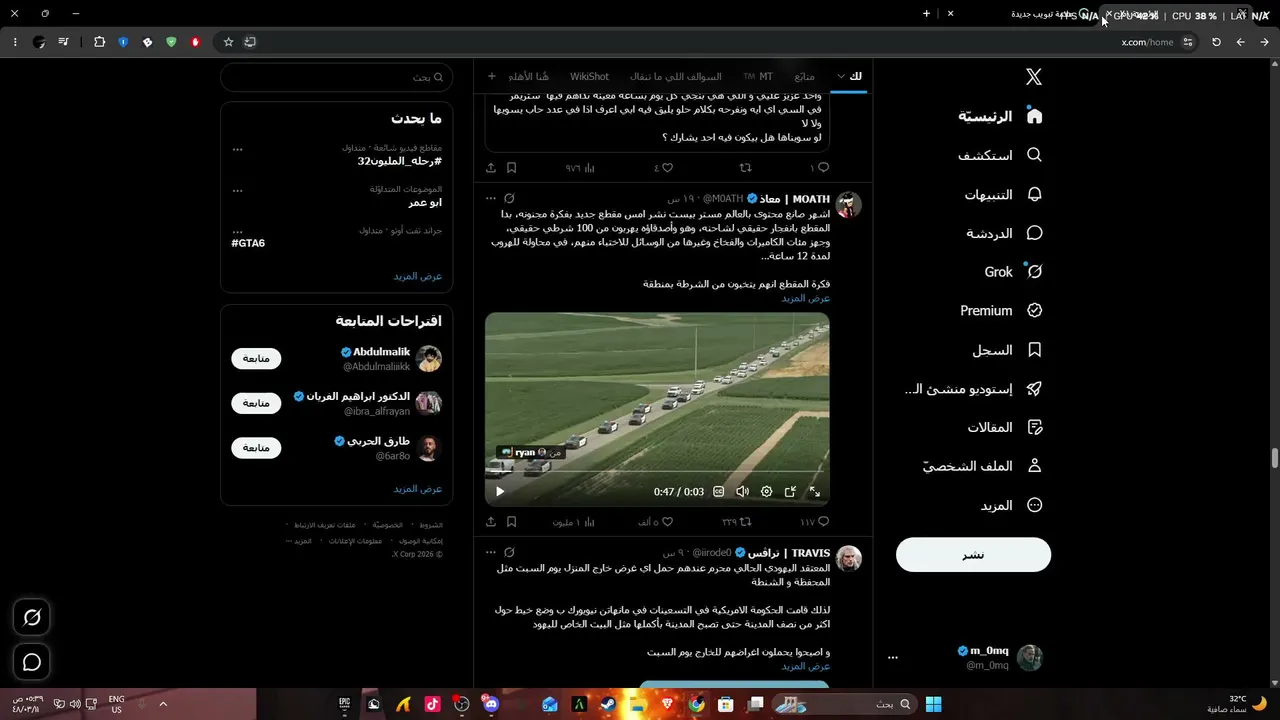Mute the video with the speaker icon

click(742, 491)
